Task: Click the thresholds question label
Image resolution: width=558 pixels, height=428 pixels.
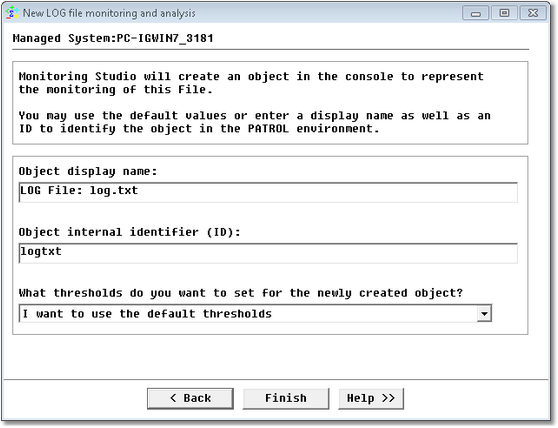Action: [x=241, y=293]
